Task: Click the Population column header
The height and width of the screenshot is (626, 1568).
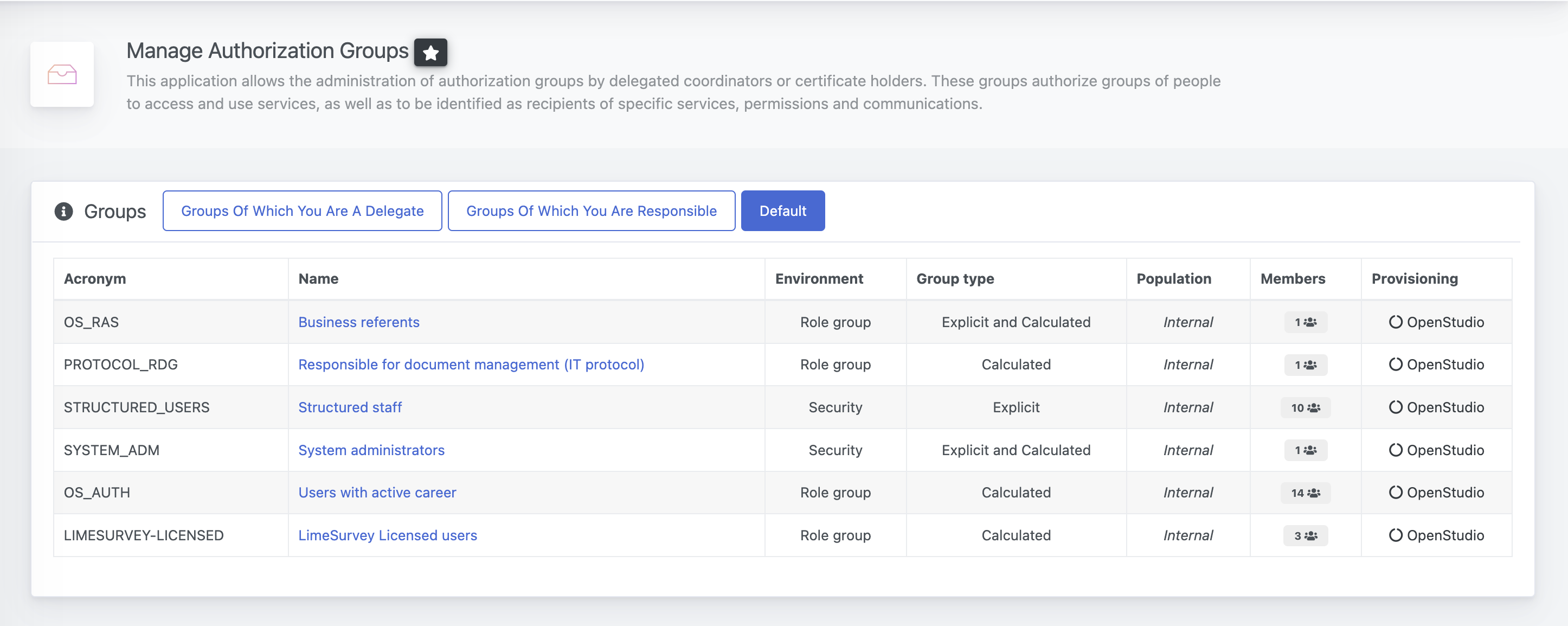Action: click(x=1188, y=279)
